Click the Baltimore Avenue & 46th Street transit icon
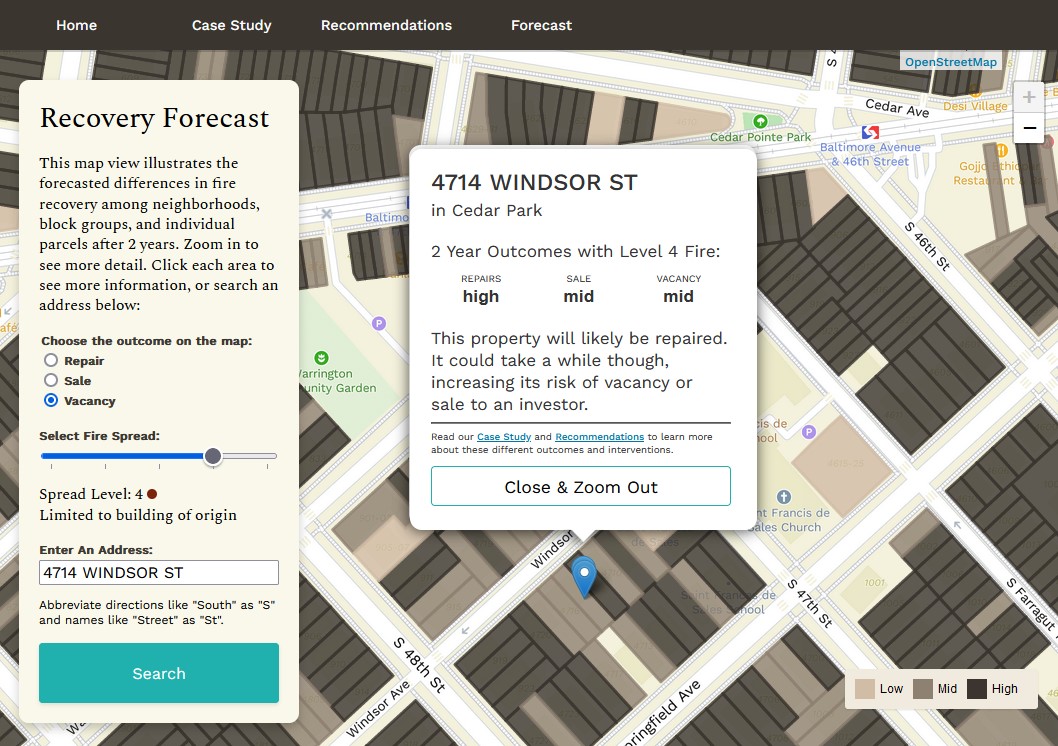The height and width of the screenshot is (746, 1058). (870, 132)
